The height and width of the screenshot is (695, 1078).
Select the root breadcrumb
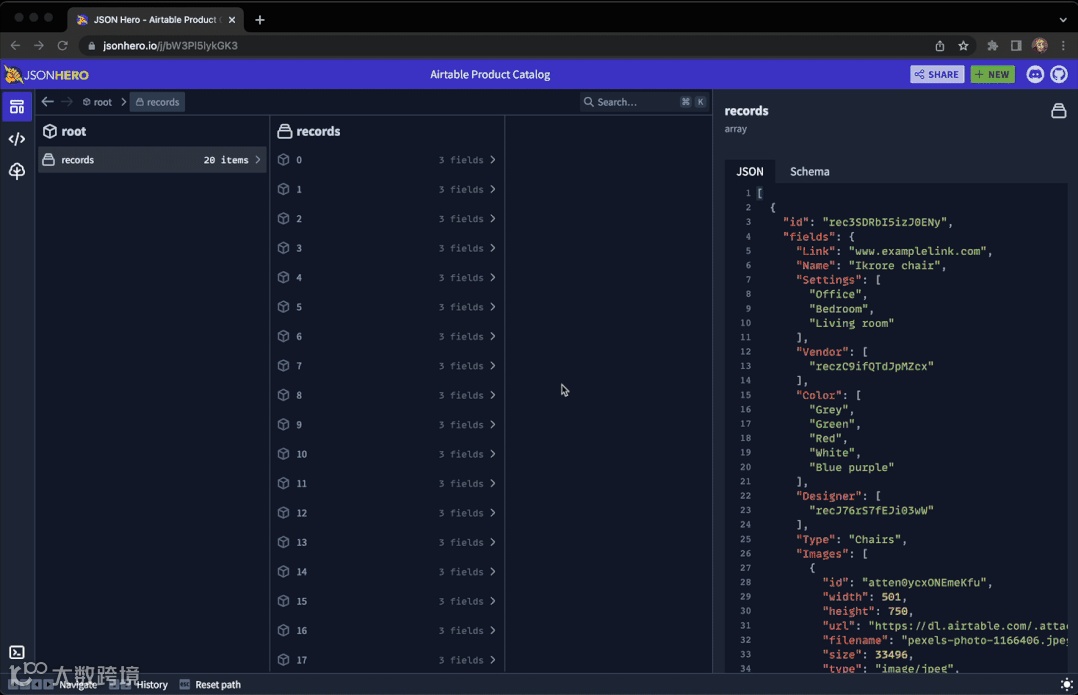(97, 102)
